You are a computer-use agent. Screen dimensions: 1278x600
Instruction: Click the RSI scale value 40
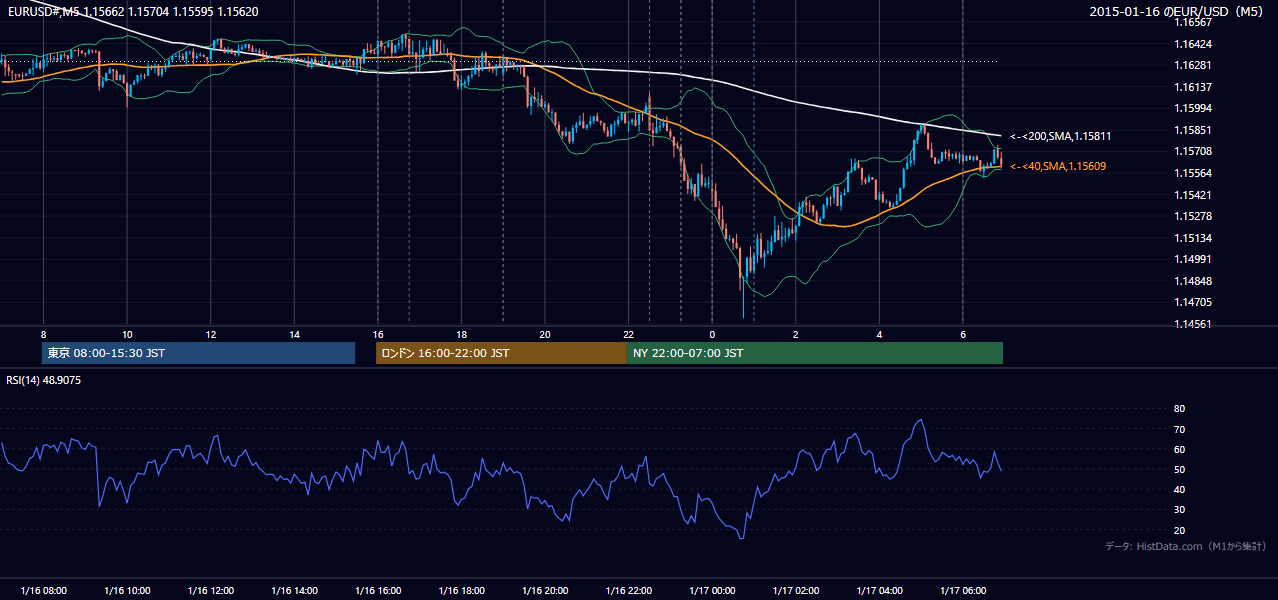tap(1179, 490)
